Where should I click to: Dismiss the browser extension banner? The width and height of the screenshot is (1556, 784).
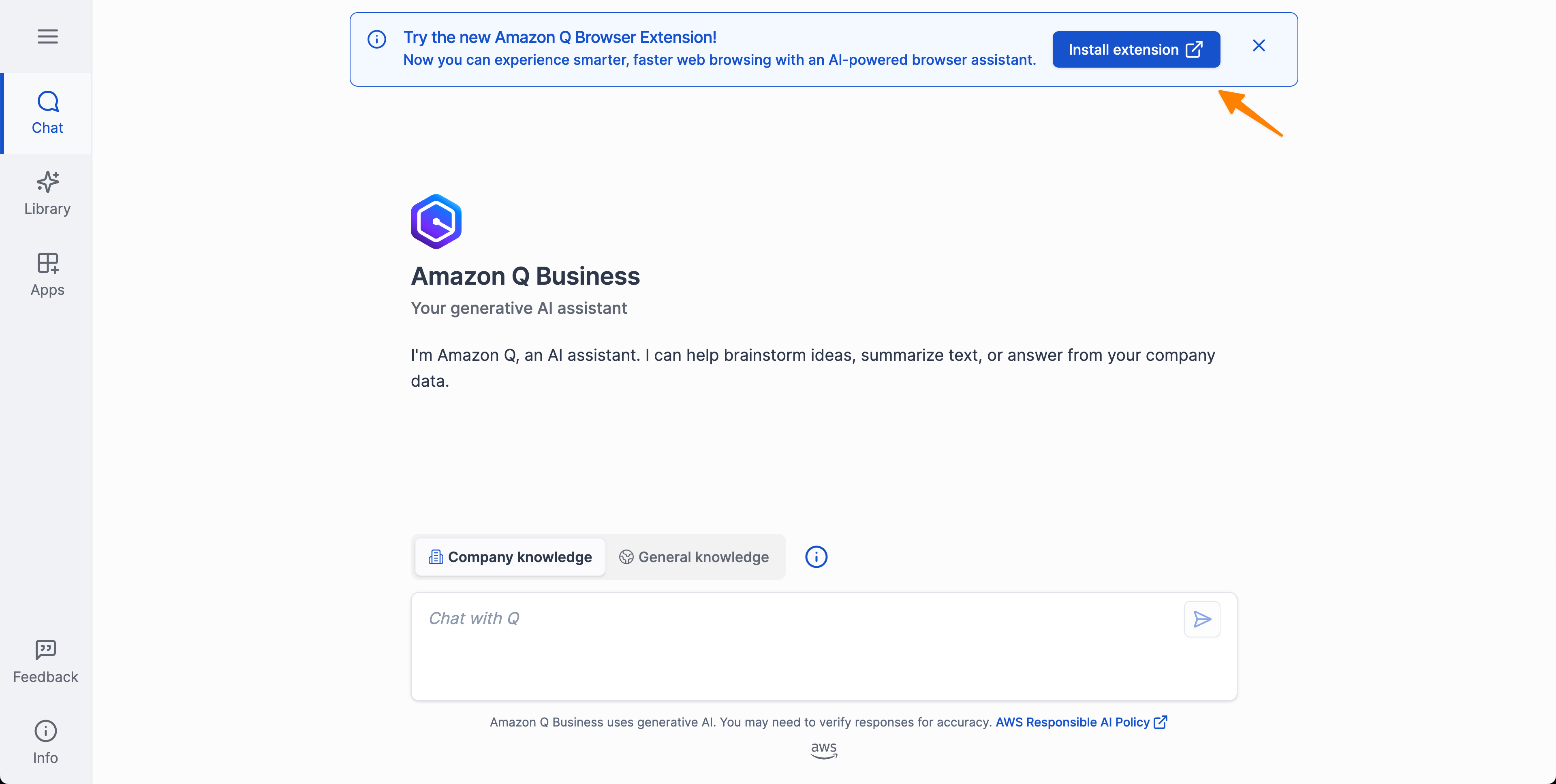(1258, 46)
